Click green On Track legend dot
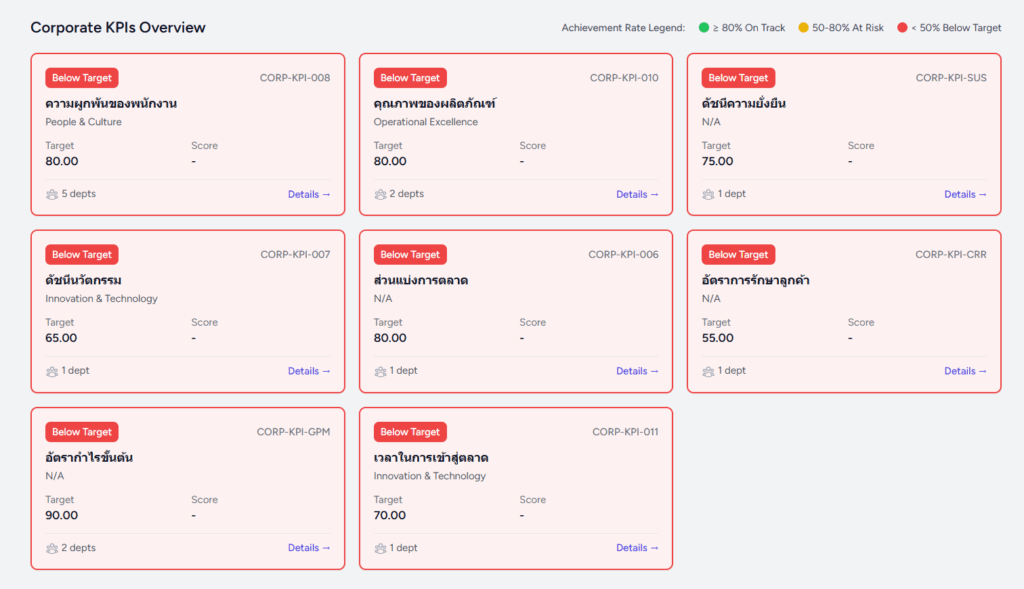The height and width of the screenshot is (589, 1024). (704, 28)
